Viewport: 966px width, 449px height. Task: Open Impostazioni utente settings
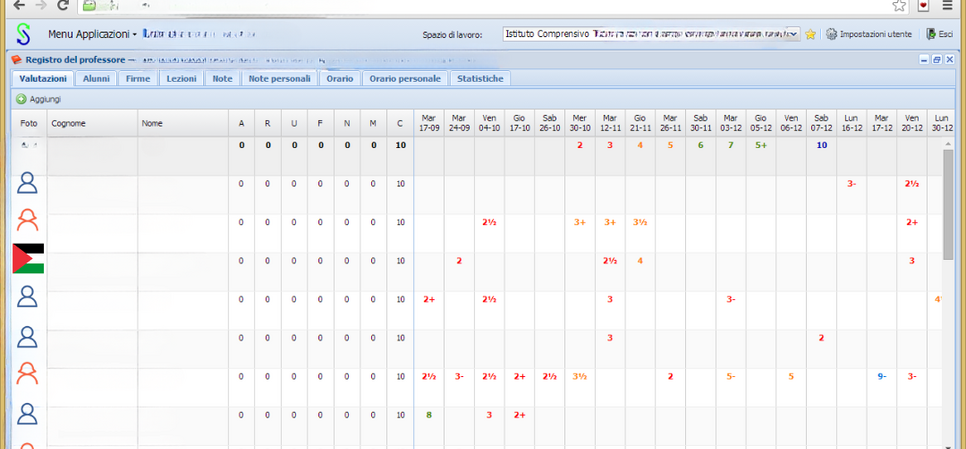pos(869,34)
